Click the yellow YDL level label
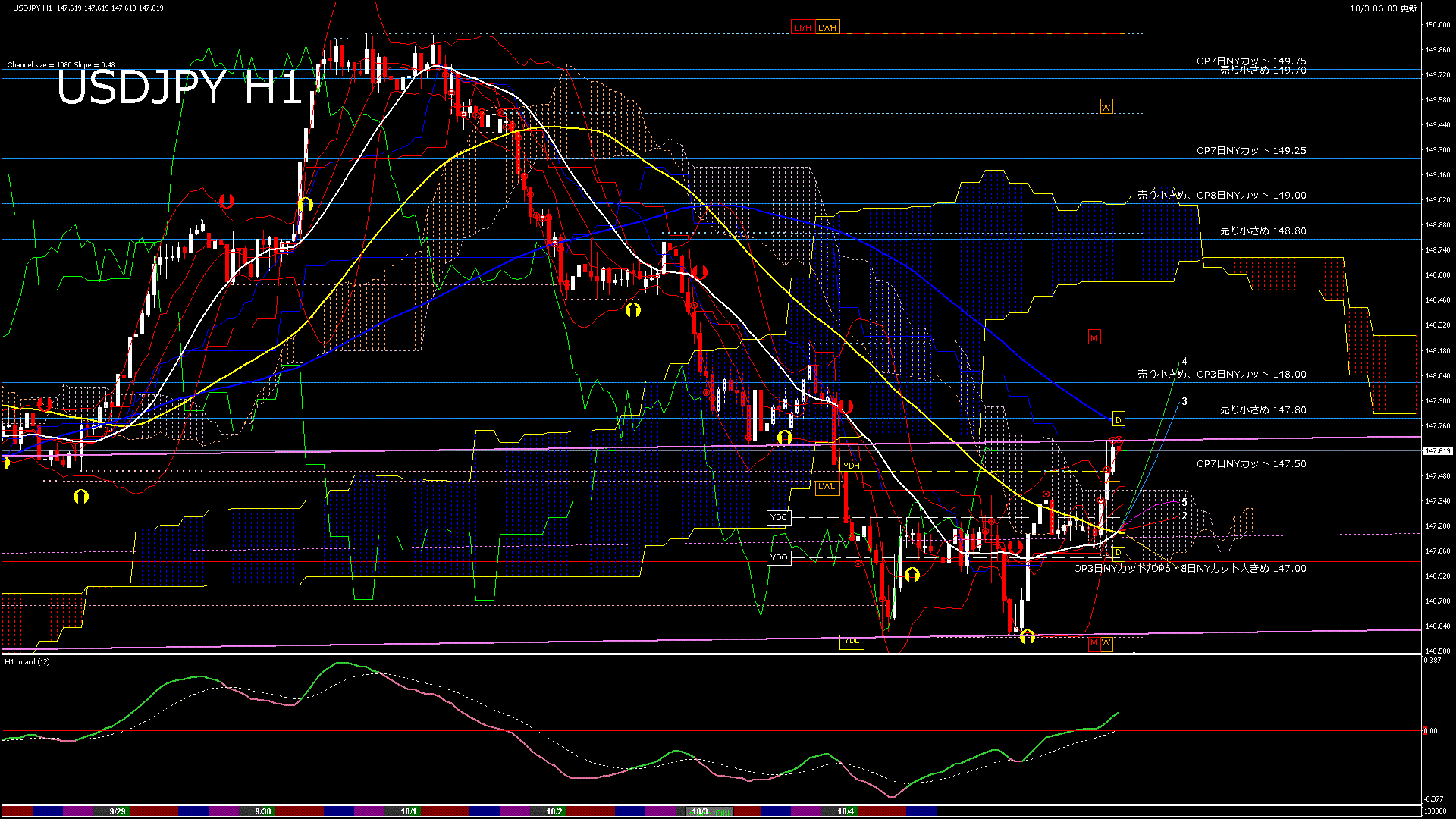The image size is (1456, 819). tap(851, 642)
